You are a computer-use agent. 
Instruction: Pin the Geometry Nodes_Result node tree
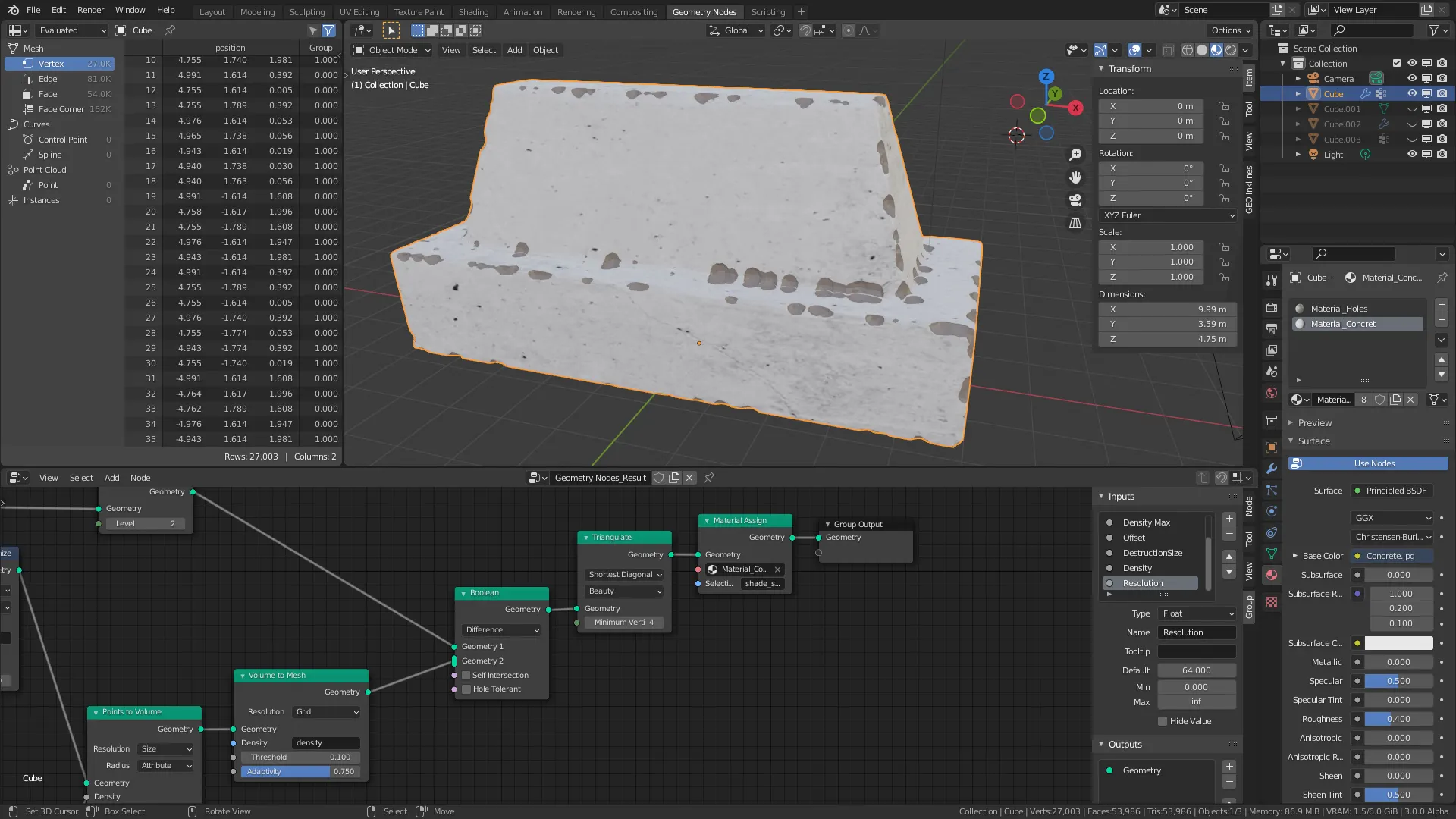click(x=709, y=478)
